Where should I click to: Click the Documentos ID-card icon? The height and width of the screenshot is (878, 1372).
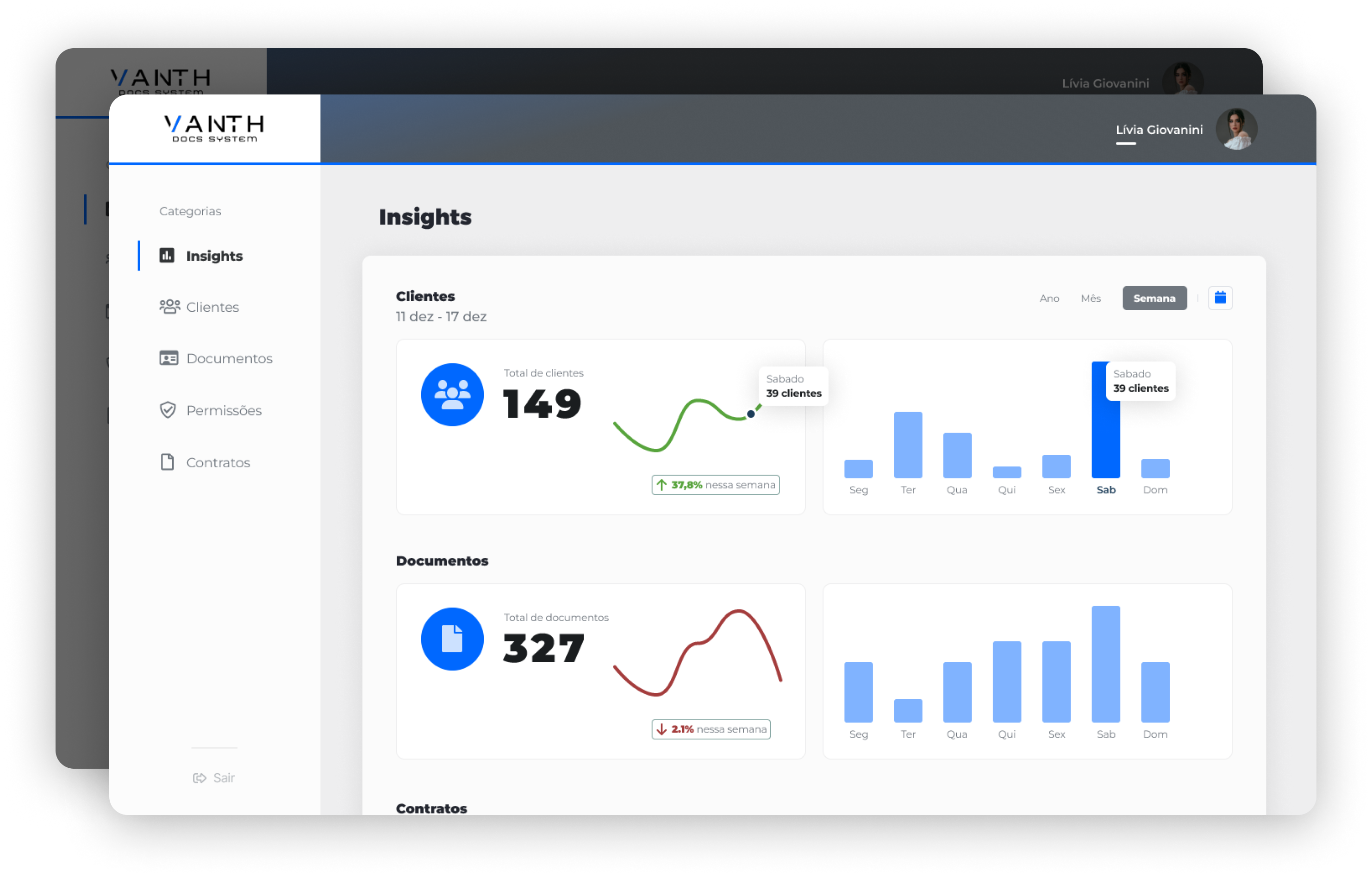point(168,358)
